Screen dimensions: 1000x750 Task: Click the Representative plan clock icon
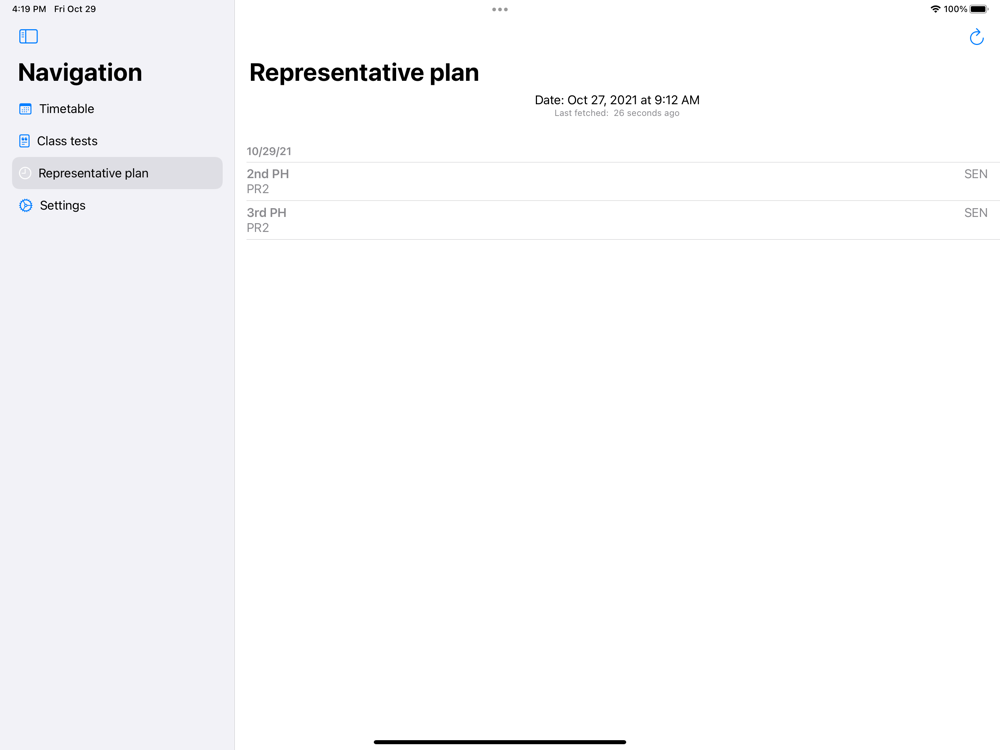(x=25, y=173)
